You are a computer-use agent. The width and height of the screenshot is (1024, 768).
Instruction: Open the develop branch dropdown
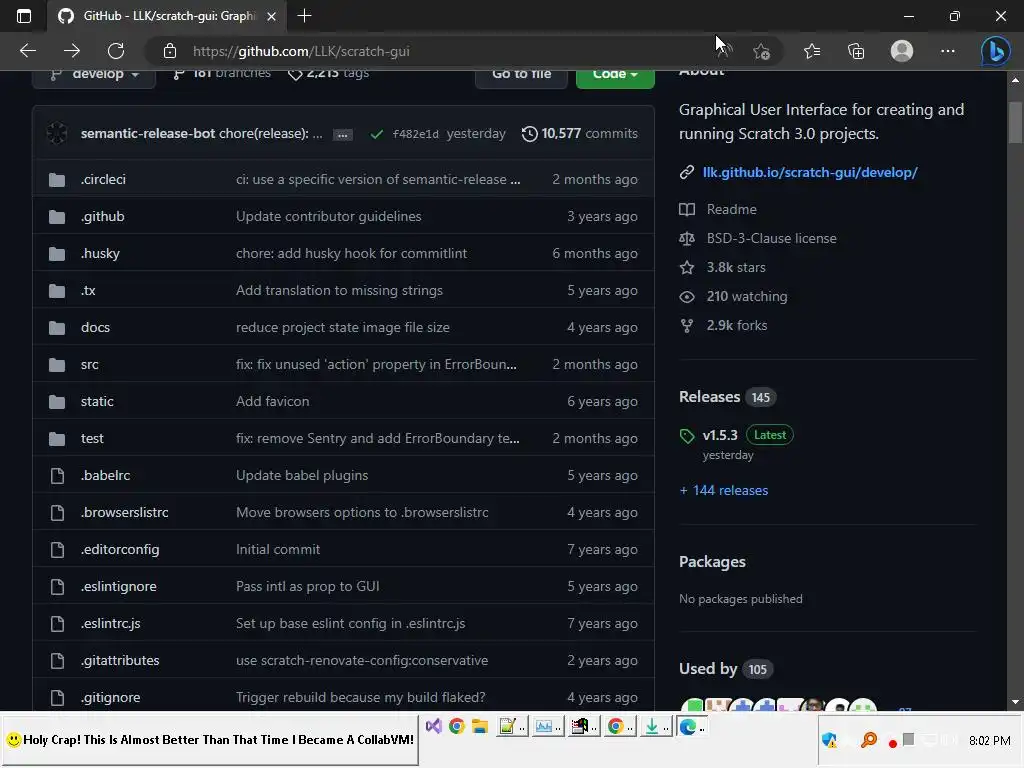(x=94, y=76)
